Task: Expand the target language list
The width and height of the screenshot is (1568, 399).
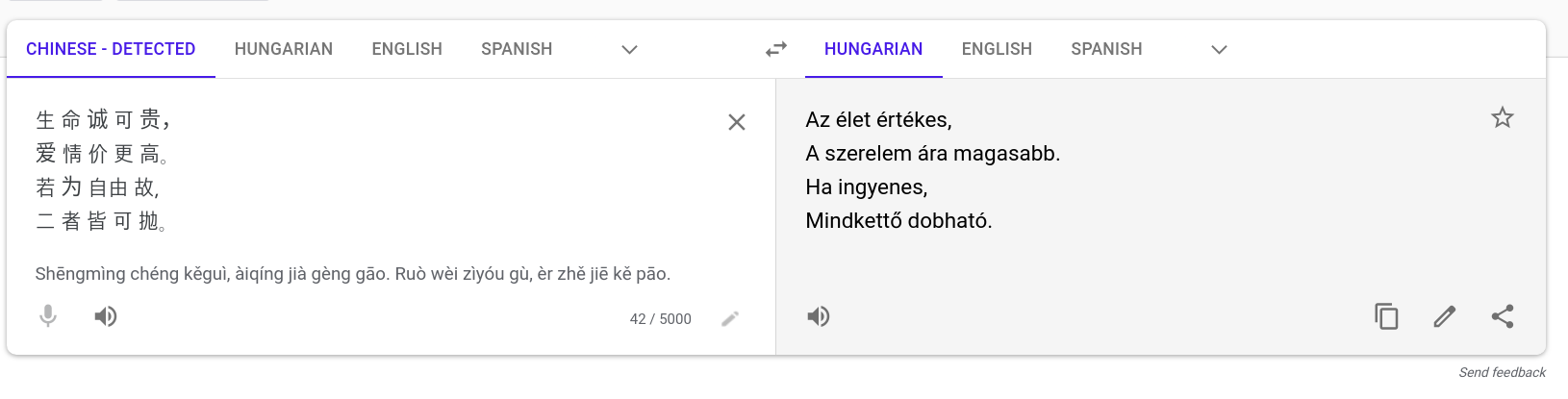Action: pyautogui.click(x=1219, y=49)
